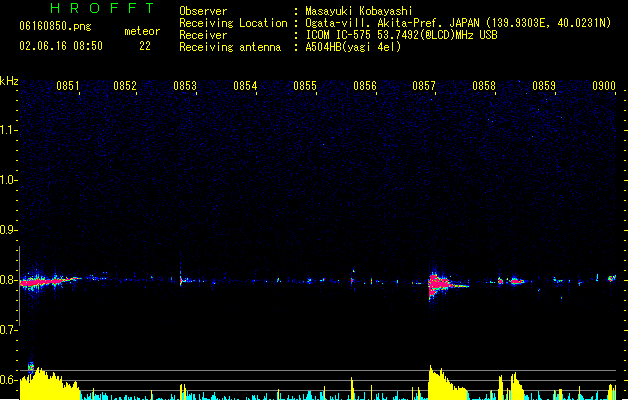Viewport: 629px width, 400px height.
Task: Click the 0.8 kHz axis label
Action: (x=8, y=280)
